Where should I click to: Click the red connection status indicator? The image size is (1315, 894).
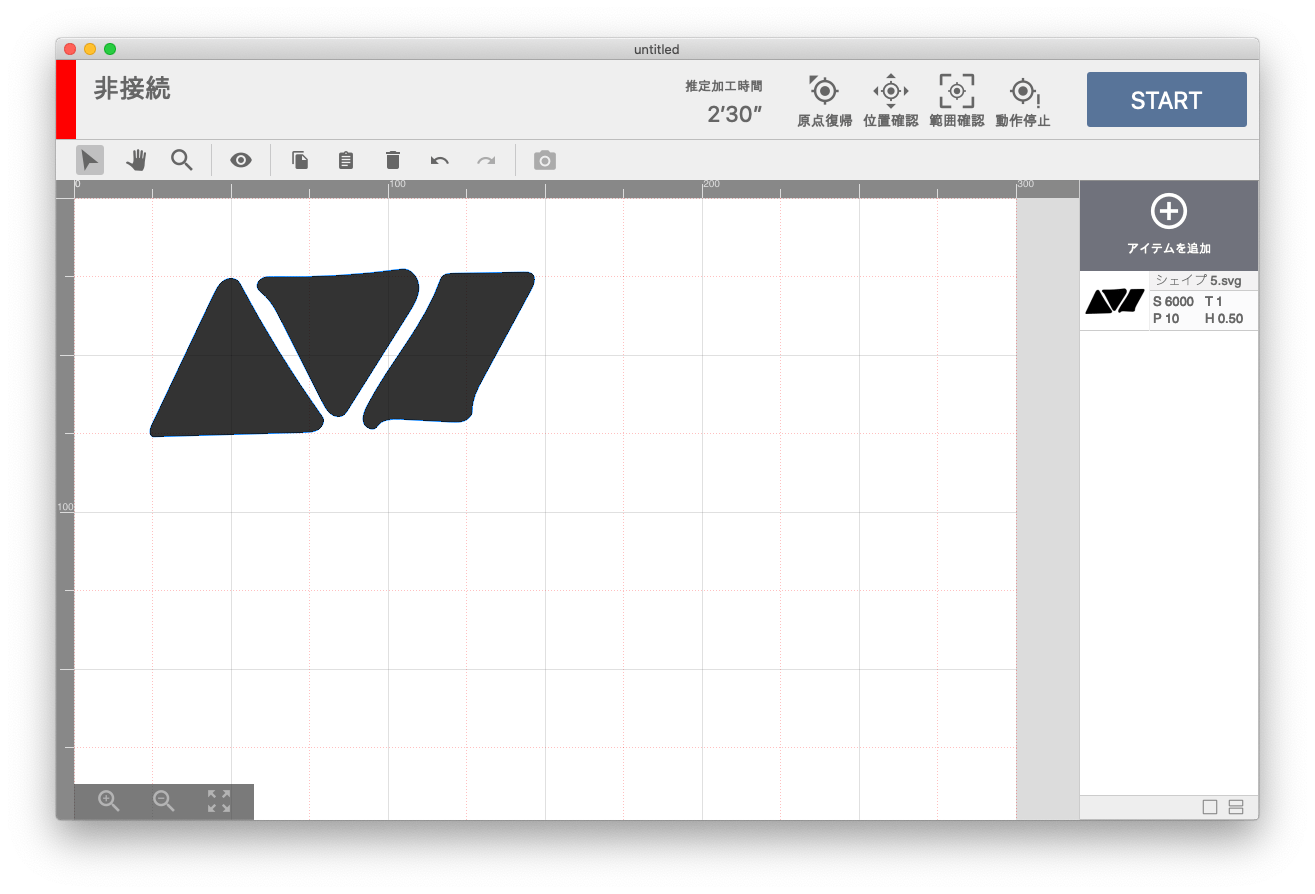pyautogui.click(x=66, y=99)
